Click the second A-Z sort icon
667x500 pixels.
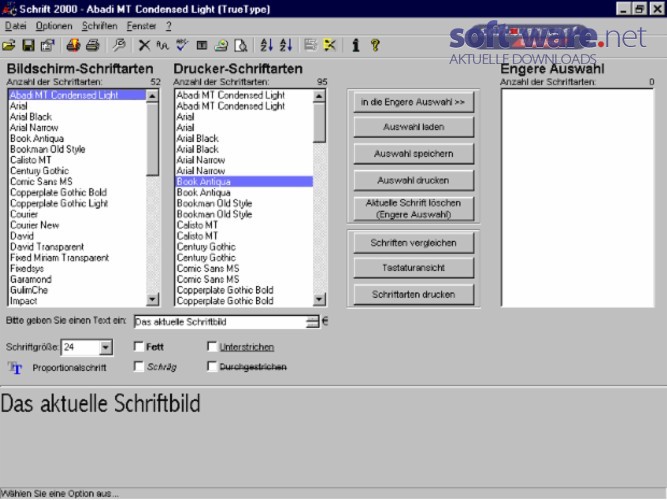point(286,45)
